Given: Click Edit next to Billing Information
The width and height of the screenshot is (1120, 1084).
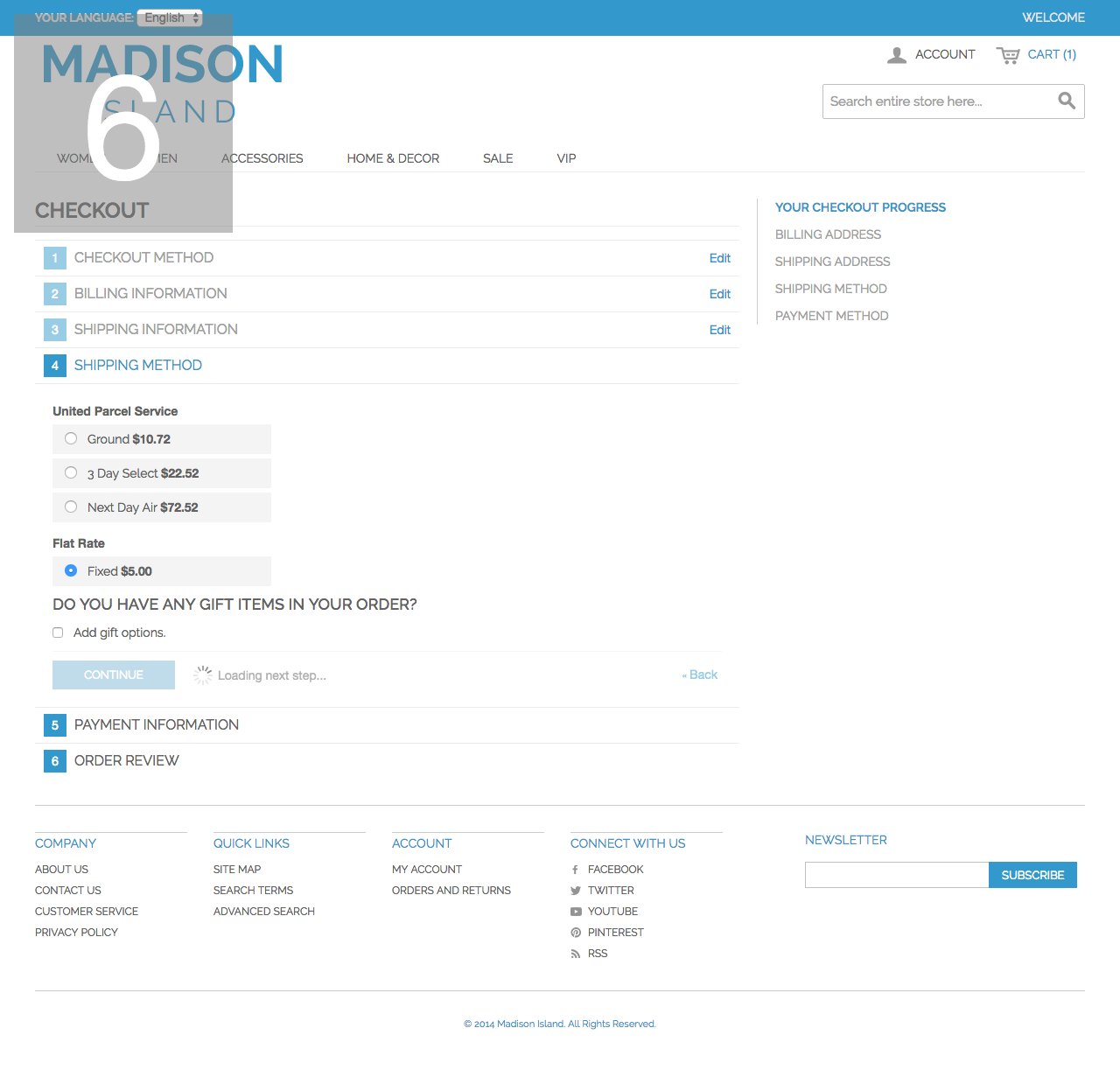Looking at the screenshot, I should [720, 294].
